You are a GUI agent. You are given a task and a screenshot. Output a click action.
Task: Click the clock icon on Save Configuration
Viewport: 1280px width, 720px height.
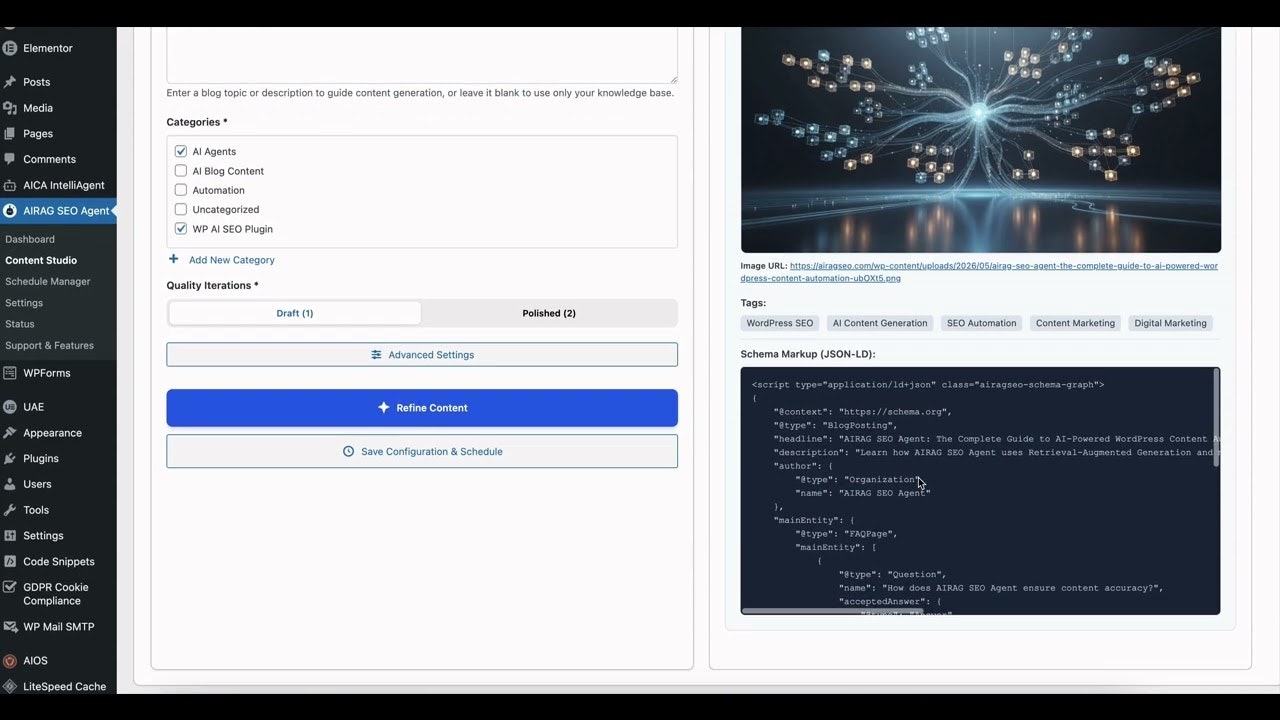click(348, 452)
